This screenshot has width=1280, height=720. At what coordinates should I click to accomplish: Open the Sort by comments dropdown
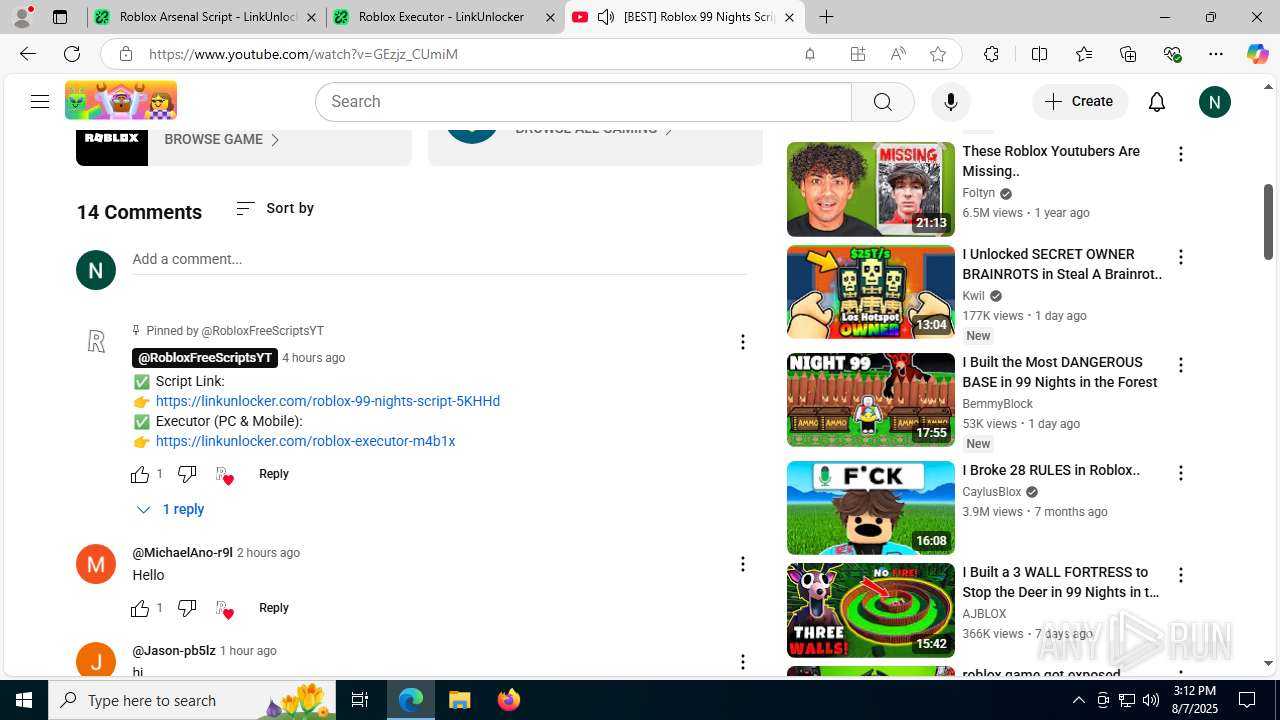point(275,208)
